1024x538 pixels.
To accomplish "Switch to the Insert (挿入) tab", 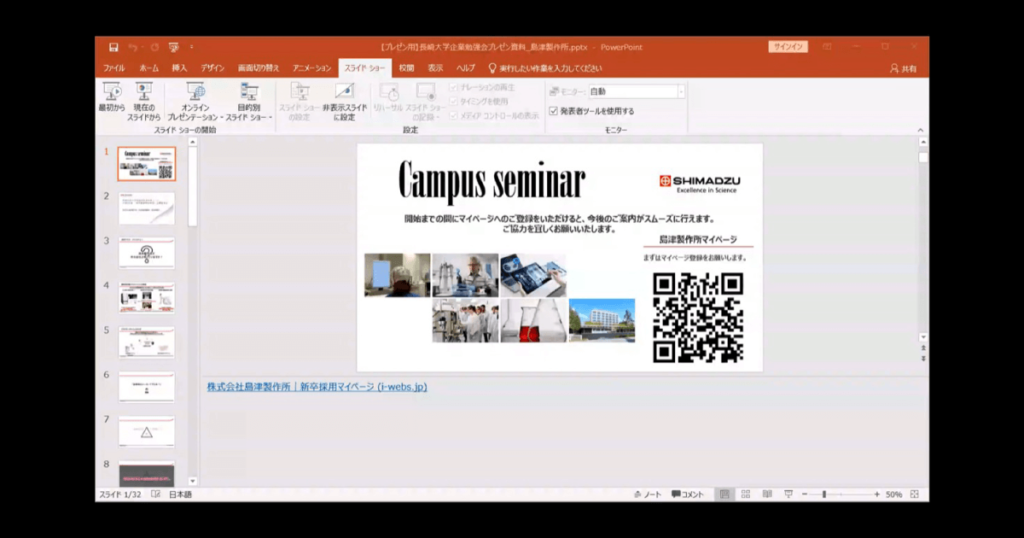I will [x=179, y=68].
